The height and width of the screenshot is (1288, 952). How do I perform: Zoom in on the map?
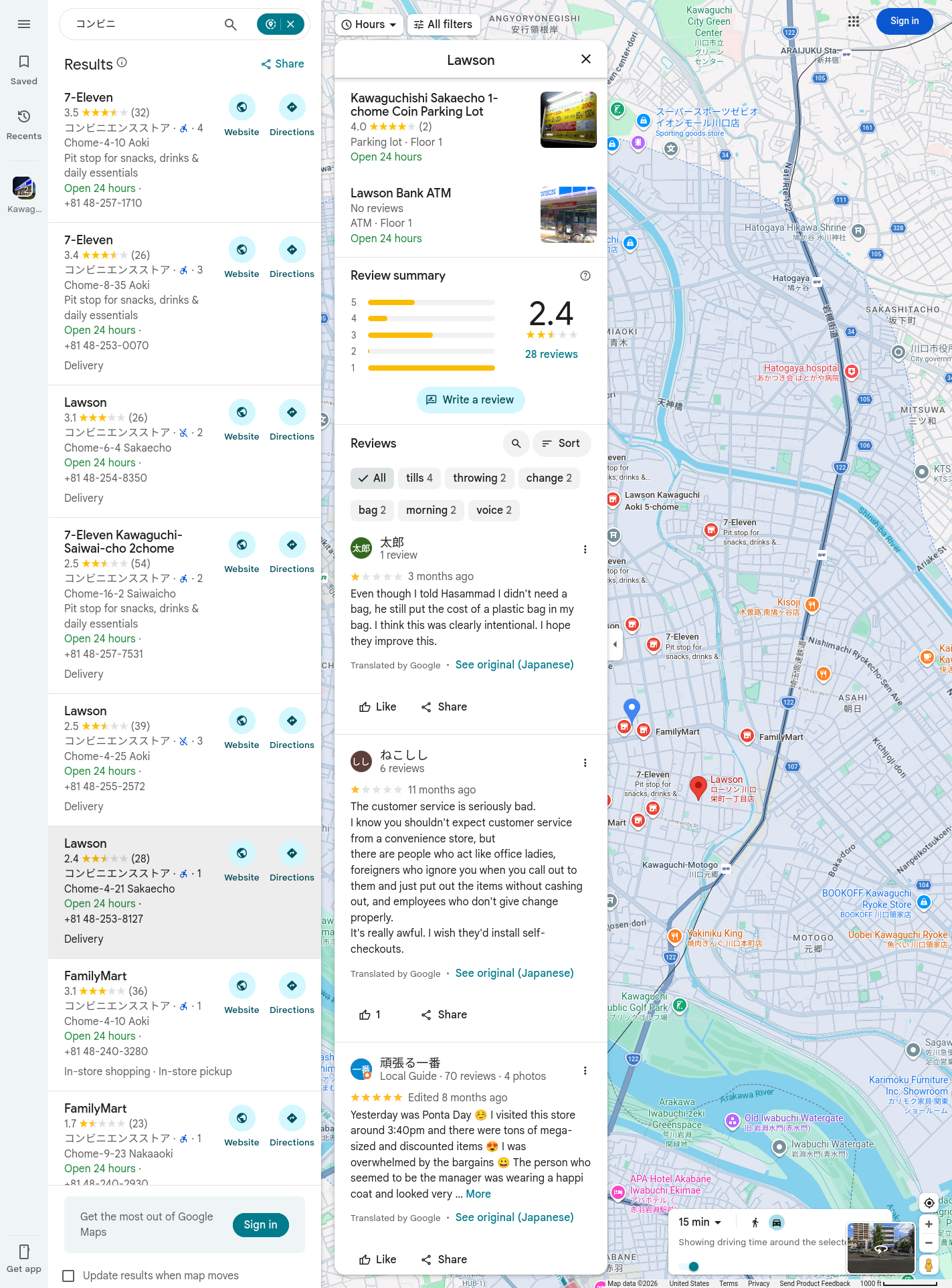[x=929, y=1224]
